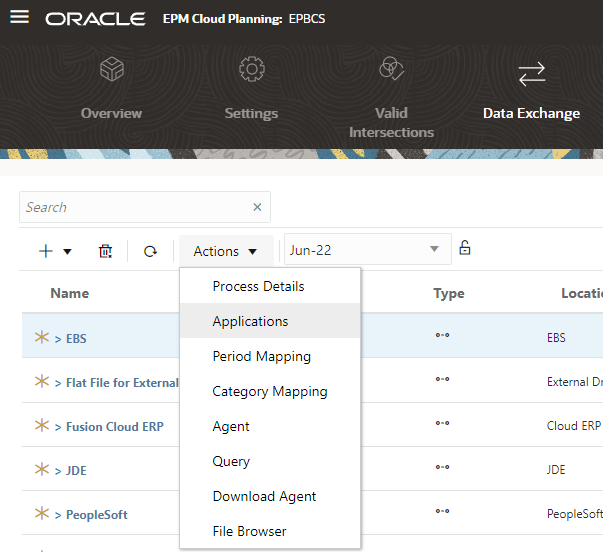
Task: Click asterisk icon on Flat File row
Action: [42, 381]
